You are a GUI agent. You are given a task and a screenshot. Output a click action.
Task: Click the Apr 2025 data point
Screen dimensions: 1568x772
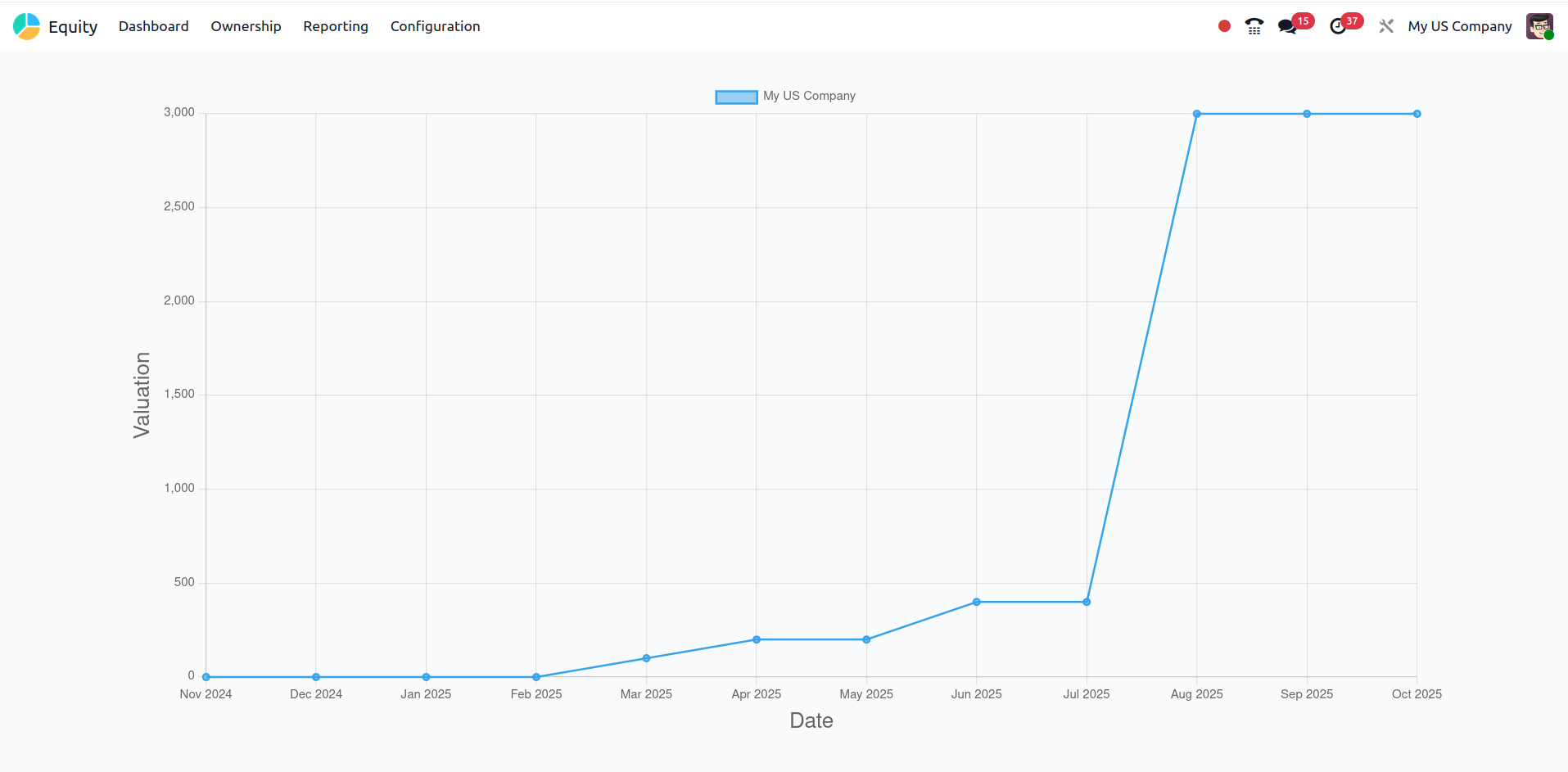click(x=756, y=639)
